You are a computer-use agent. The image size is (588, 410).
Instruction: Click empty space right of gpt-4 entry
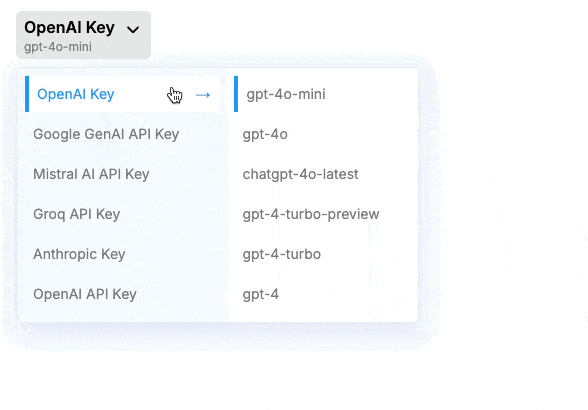coord(349,294)
